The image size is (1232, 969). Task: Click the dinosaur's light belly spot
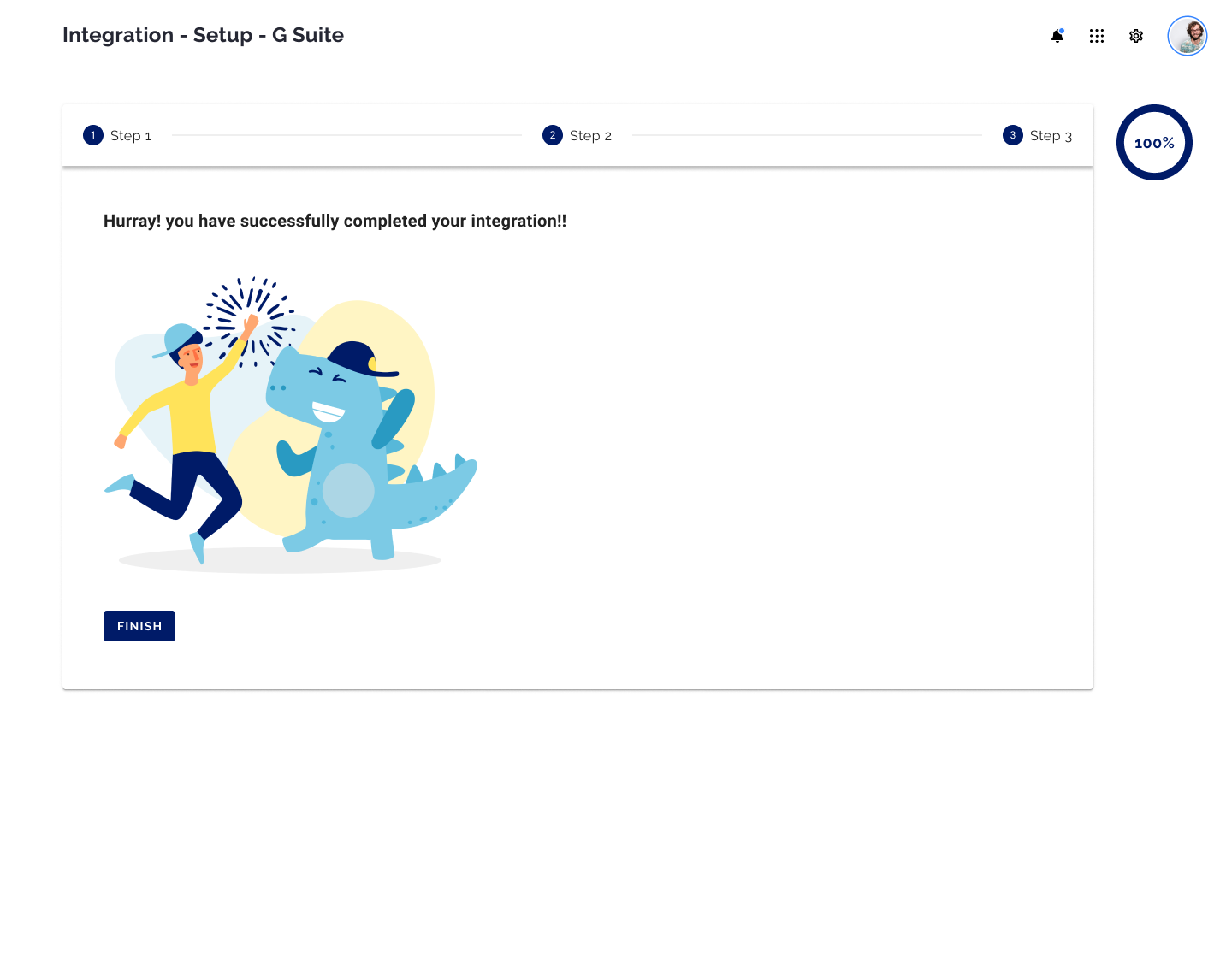coord(348,490)
